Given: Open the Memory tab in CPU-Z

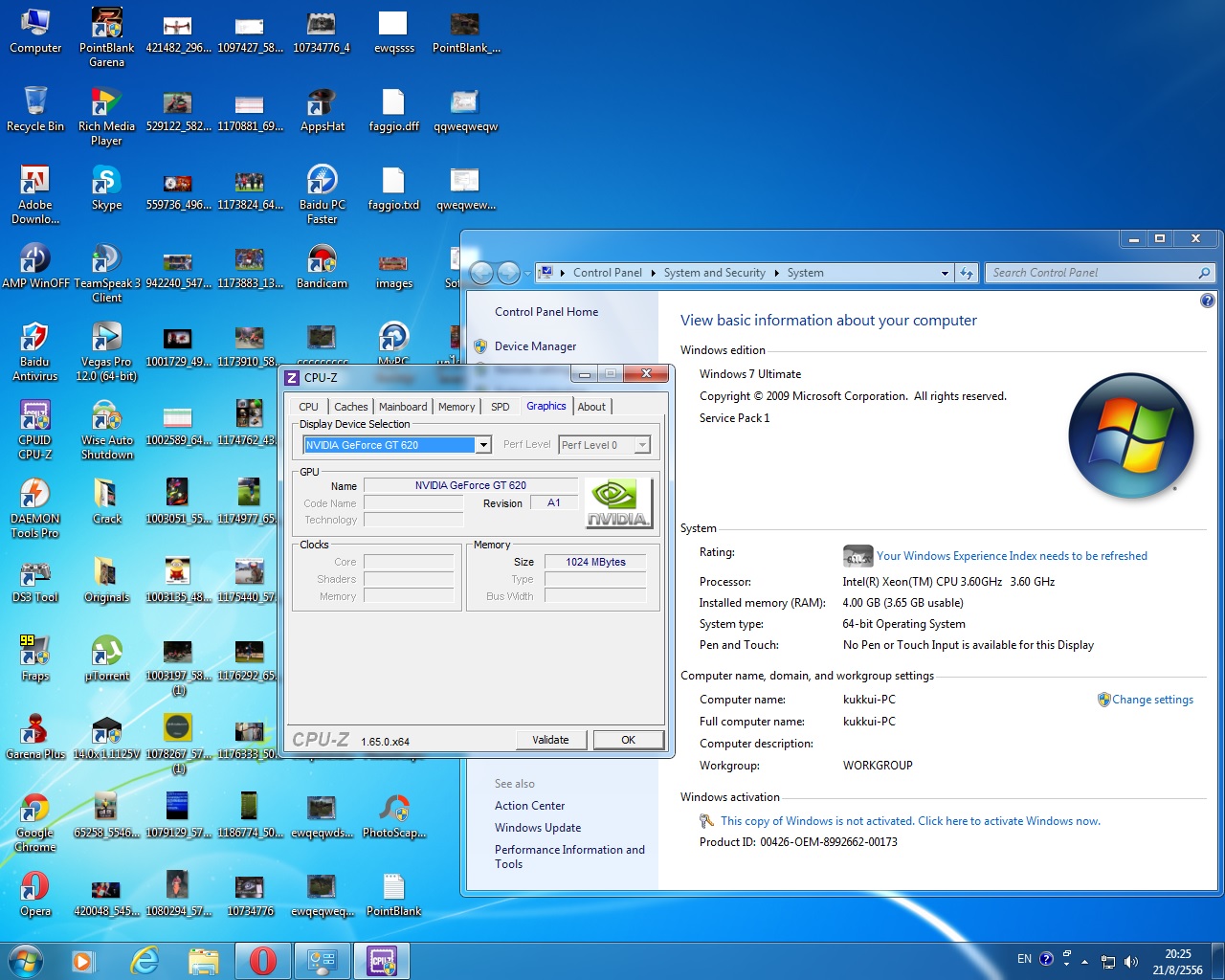Looking at the screenshot, I should (457, 407).
